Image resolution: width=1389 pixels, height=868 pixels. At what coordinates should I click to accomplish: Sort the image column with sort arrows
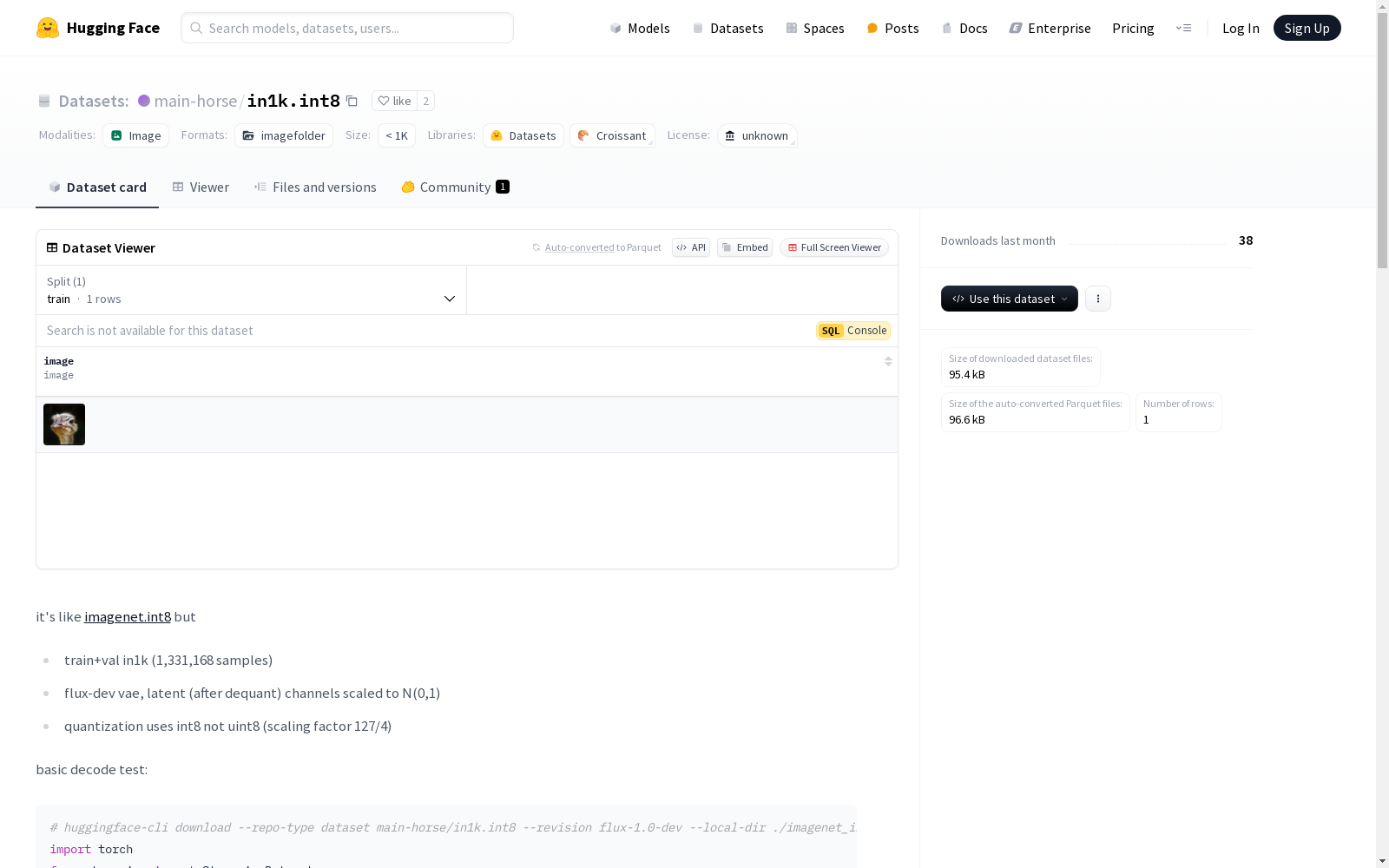click(x=888, y=361)
